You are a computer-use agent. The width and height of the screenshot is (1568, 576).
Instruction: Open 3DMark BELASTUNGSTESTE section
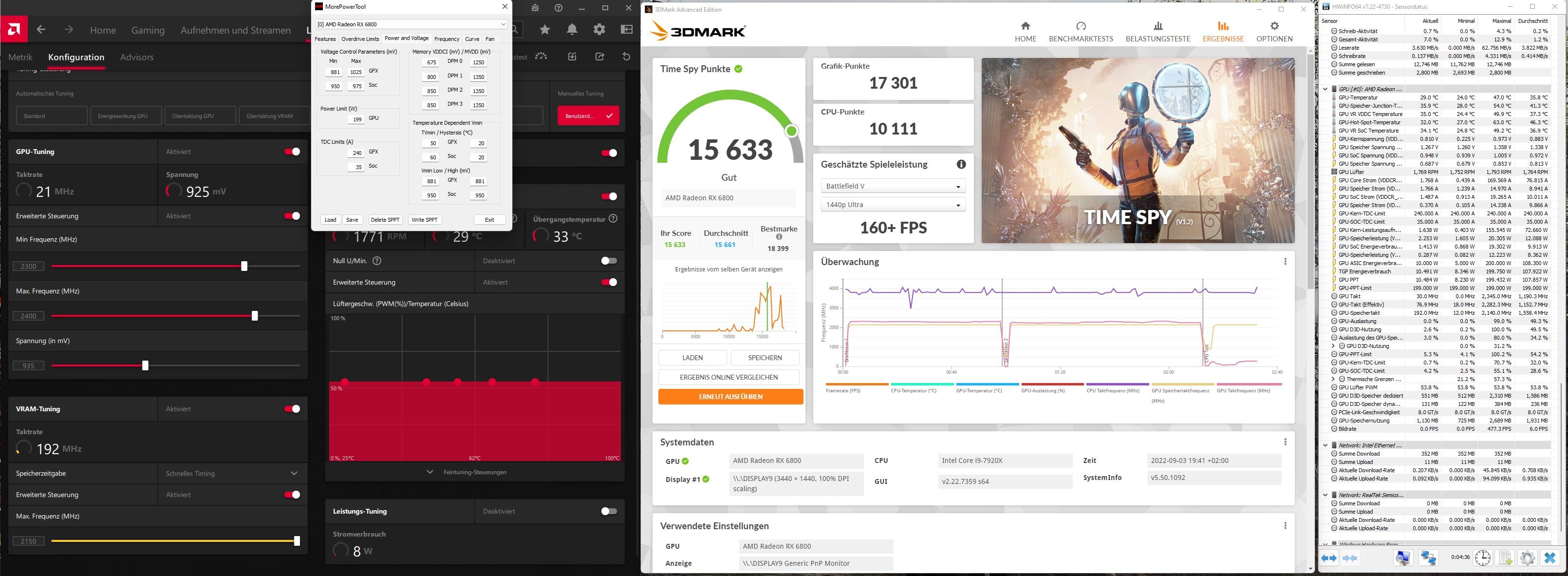(1157, 32)
